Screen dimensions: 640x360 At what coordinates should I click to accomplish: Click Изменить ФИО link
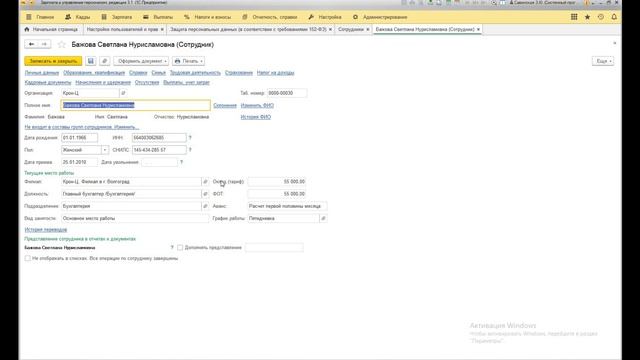point(257,105)
